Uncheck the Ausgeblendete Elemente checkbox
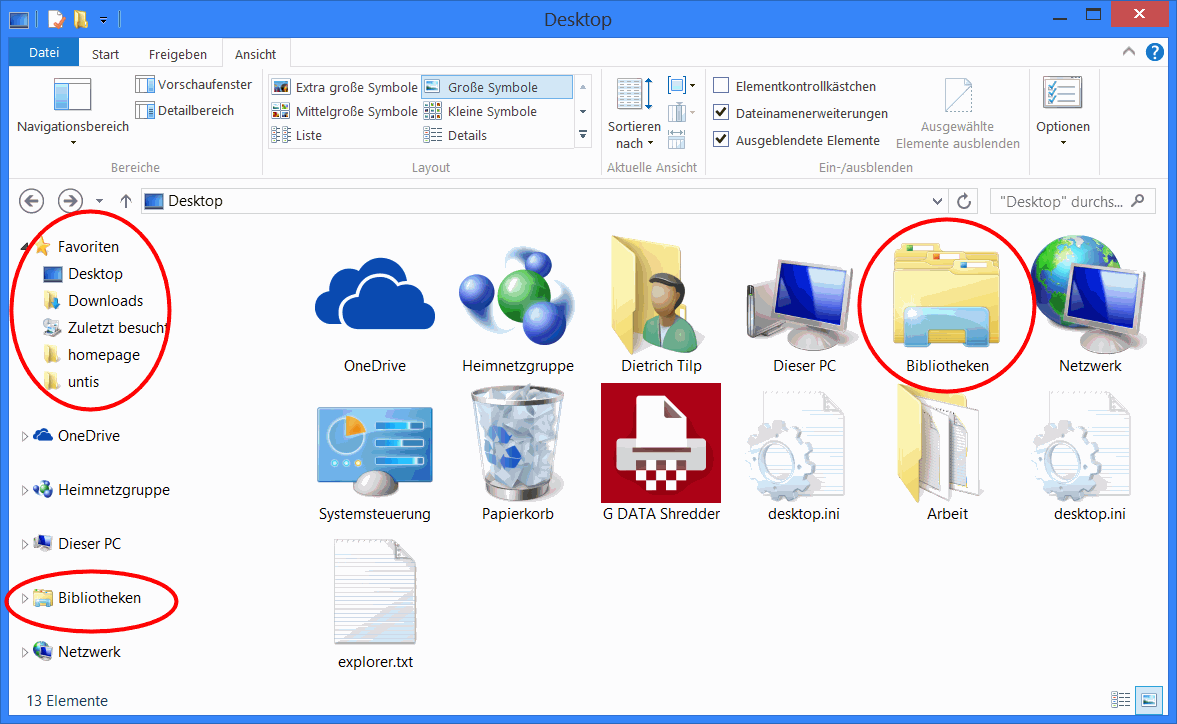The height and width of the screenshot is (724, 1177). tap(721, 141)
